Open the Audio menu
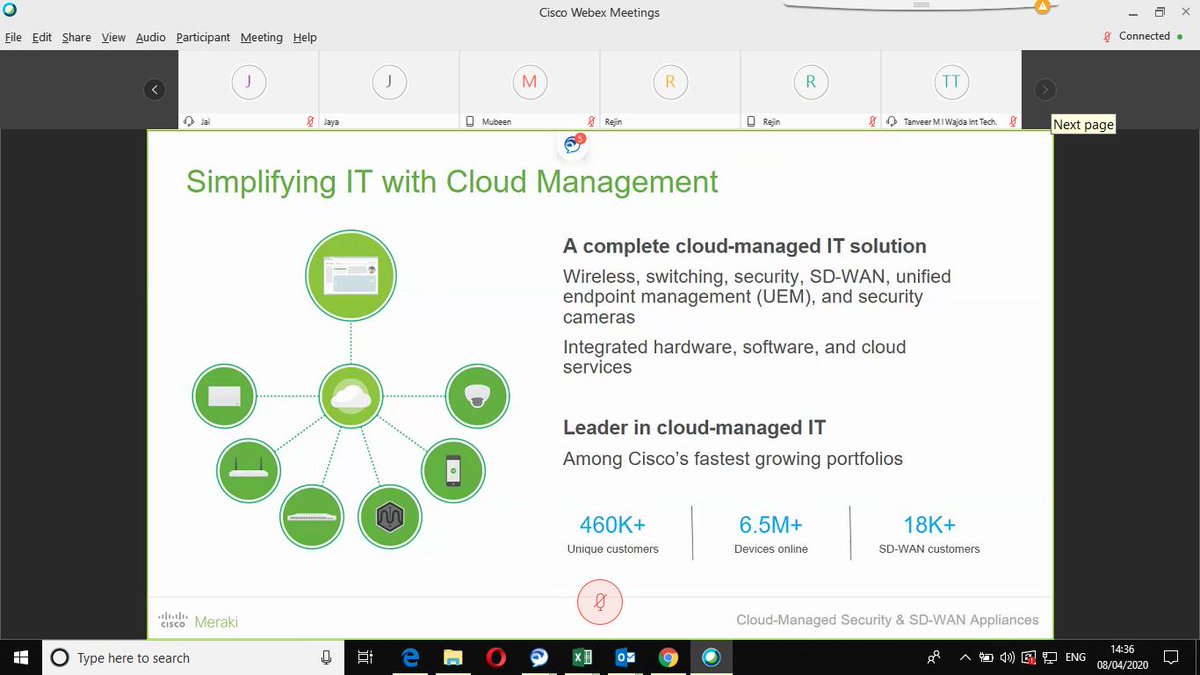The image size is (1200, 675). coord(151,37)
